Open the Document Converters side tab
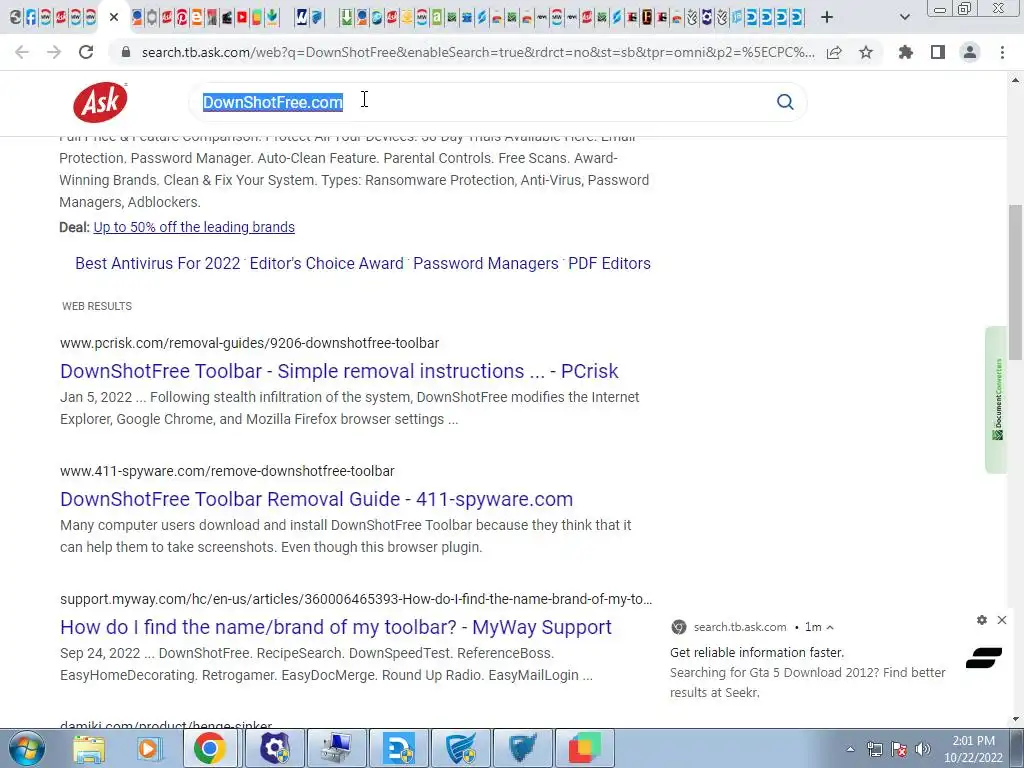Image resolution: width=1024 pixels, height=768 pixels. [x=997, y=399]
